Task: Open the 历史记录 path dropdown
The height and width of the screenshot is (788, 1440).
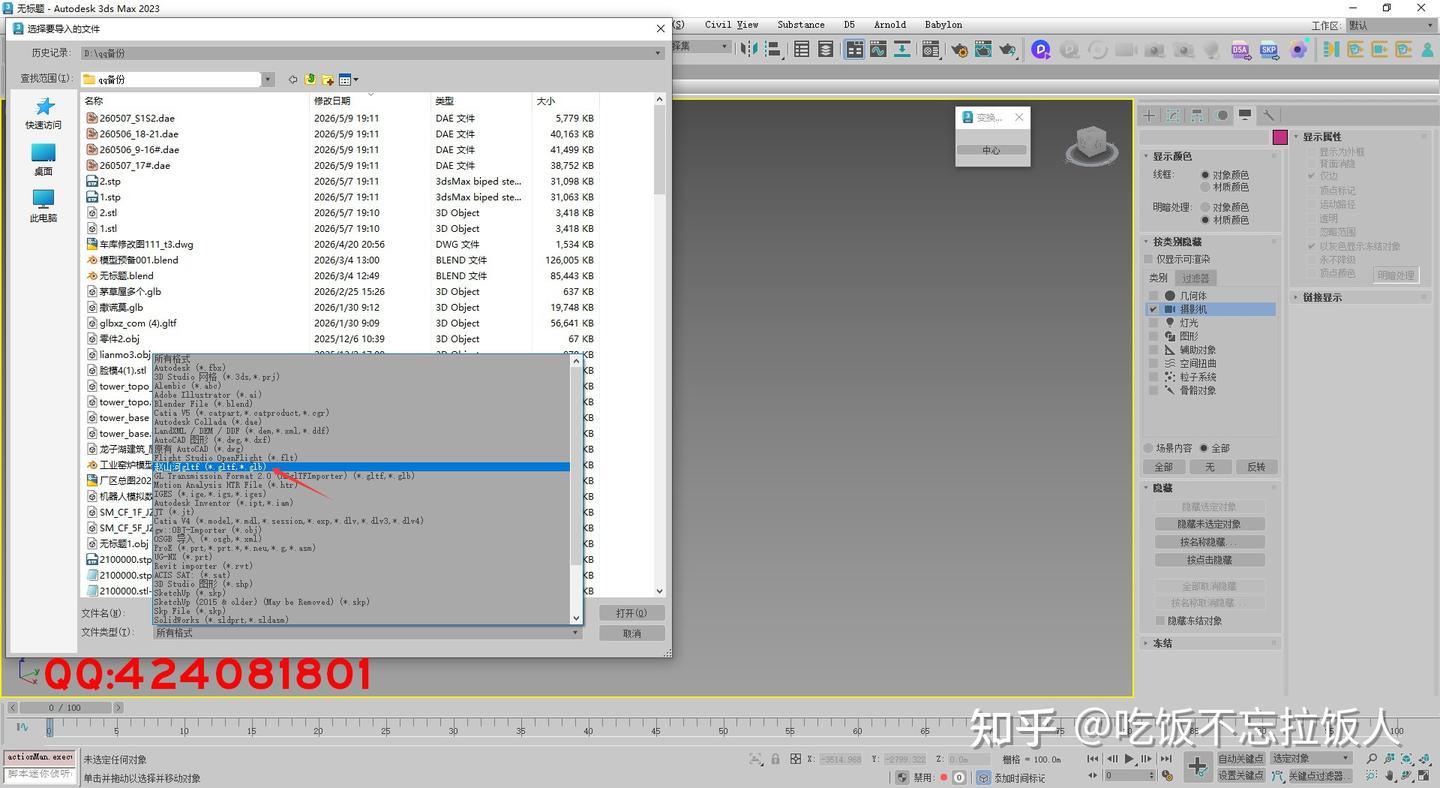Action: tap(658, 53)
